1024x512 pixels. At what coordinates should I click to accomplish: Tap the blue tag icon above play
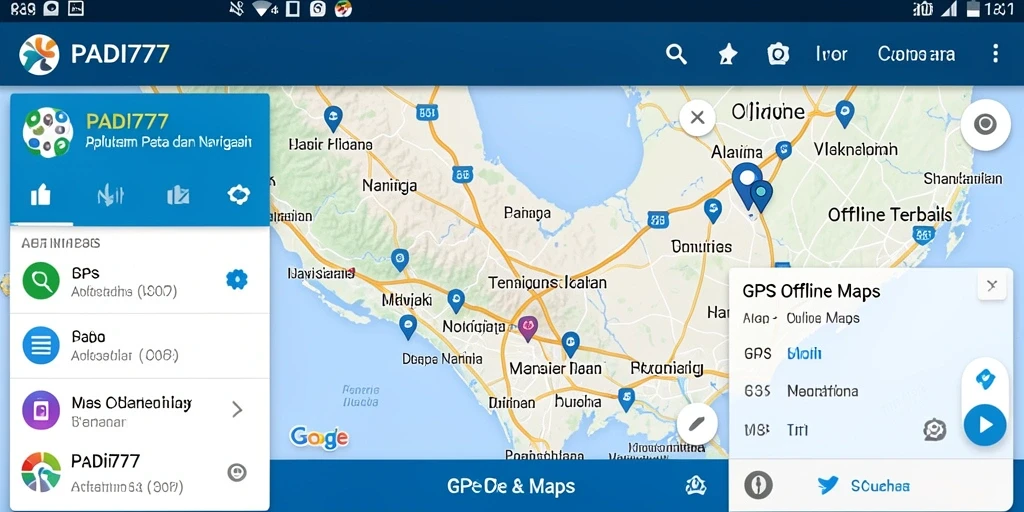click(x=985, y=379)
